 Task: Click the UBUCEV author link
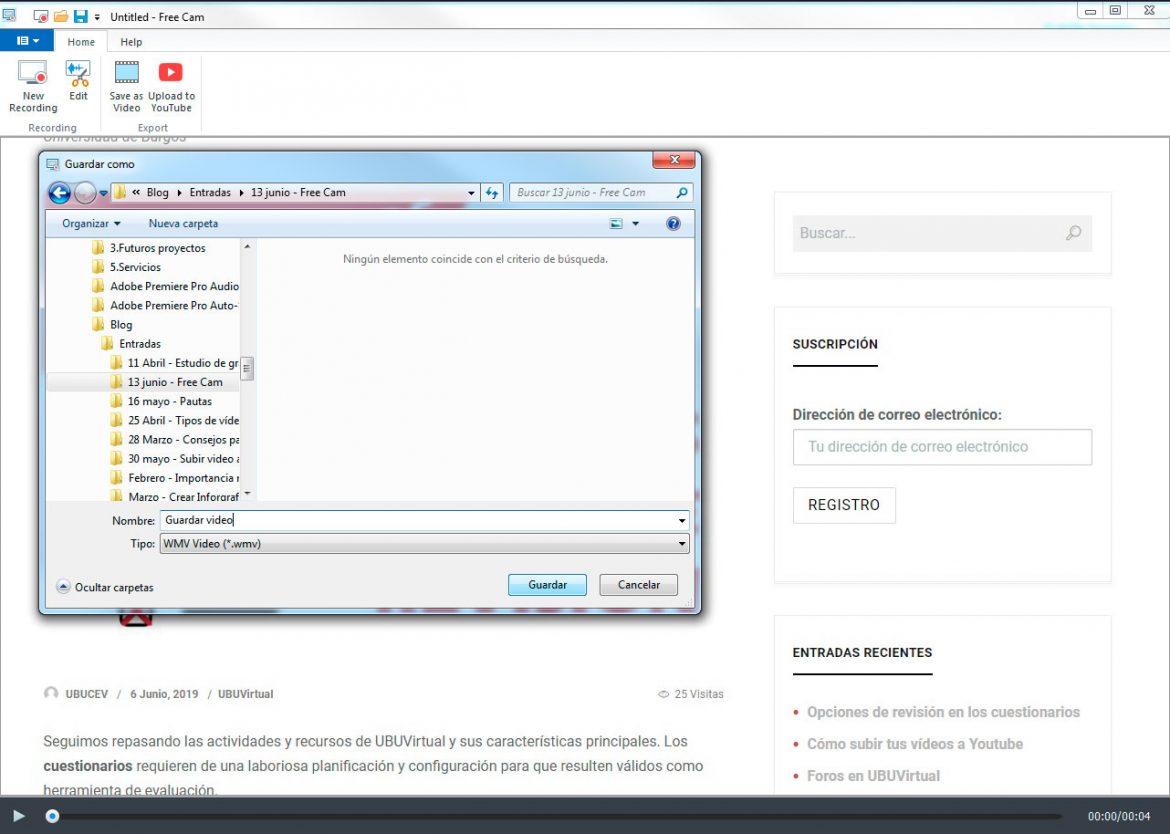[x=87, y=694]
